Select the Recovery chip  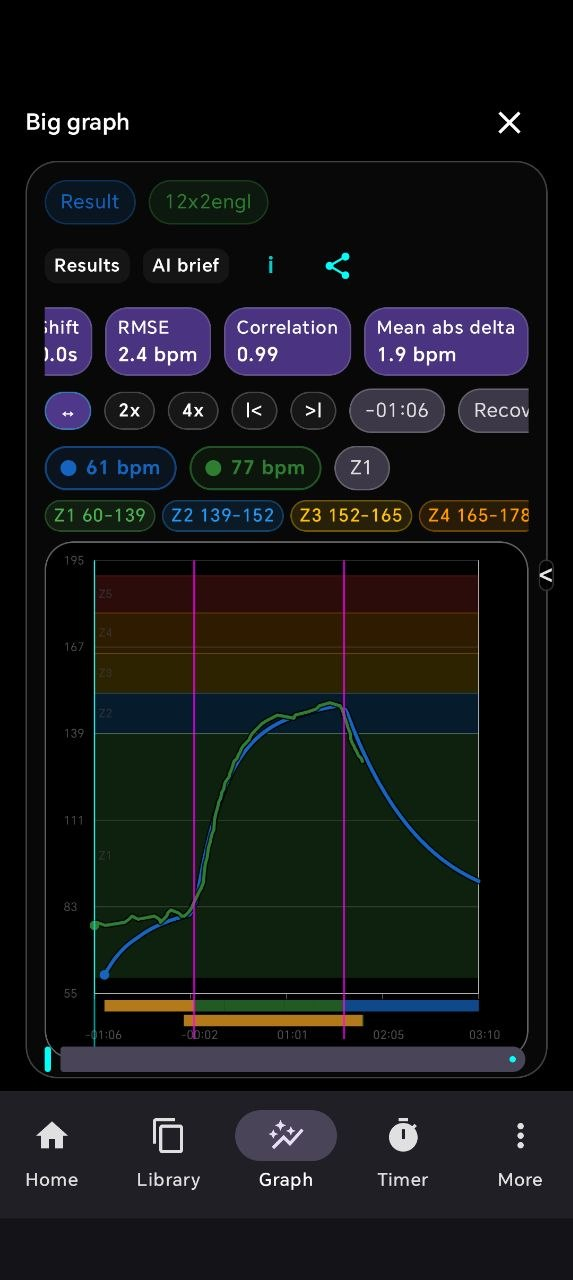click(493, 411)
